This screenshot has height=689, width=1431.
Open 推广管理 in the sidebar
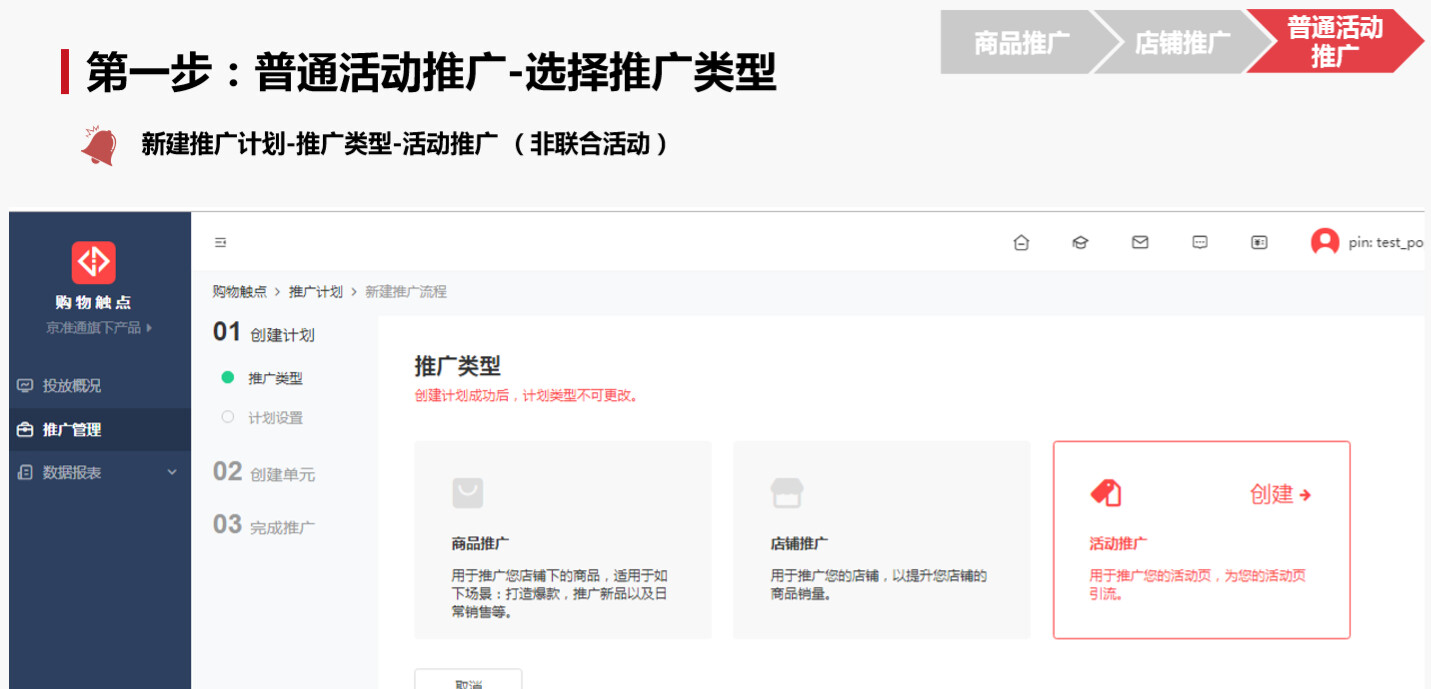tap(71, 429)
